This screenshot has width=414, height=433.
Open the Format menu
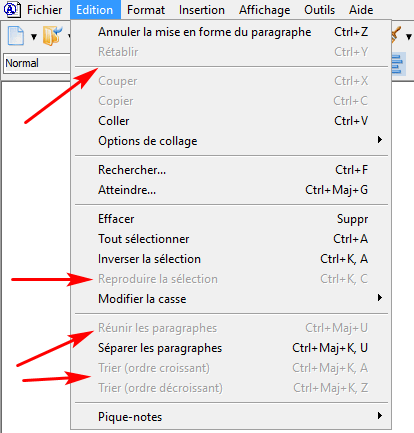146,10
